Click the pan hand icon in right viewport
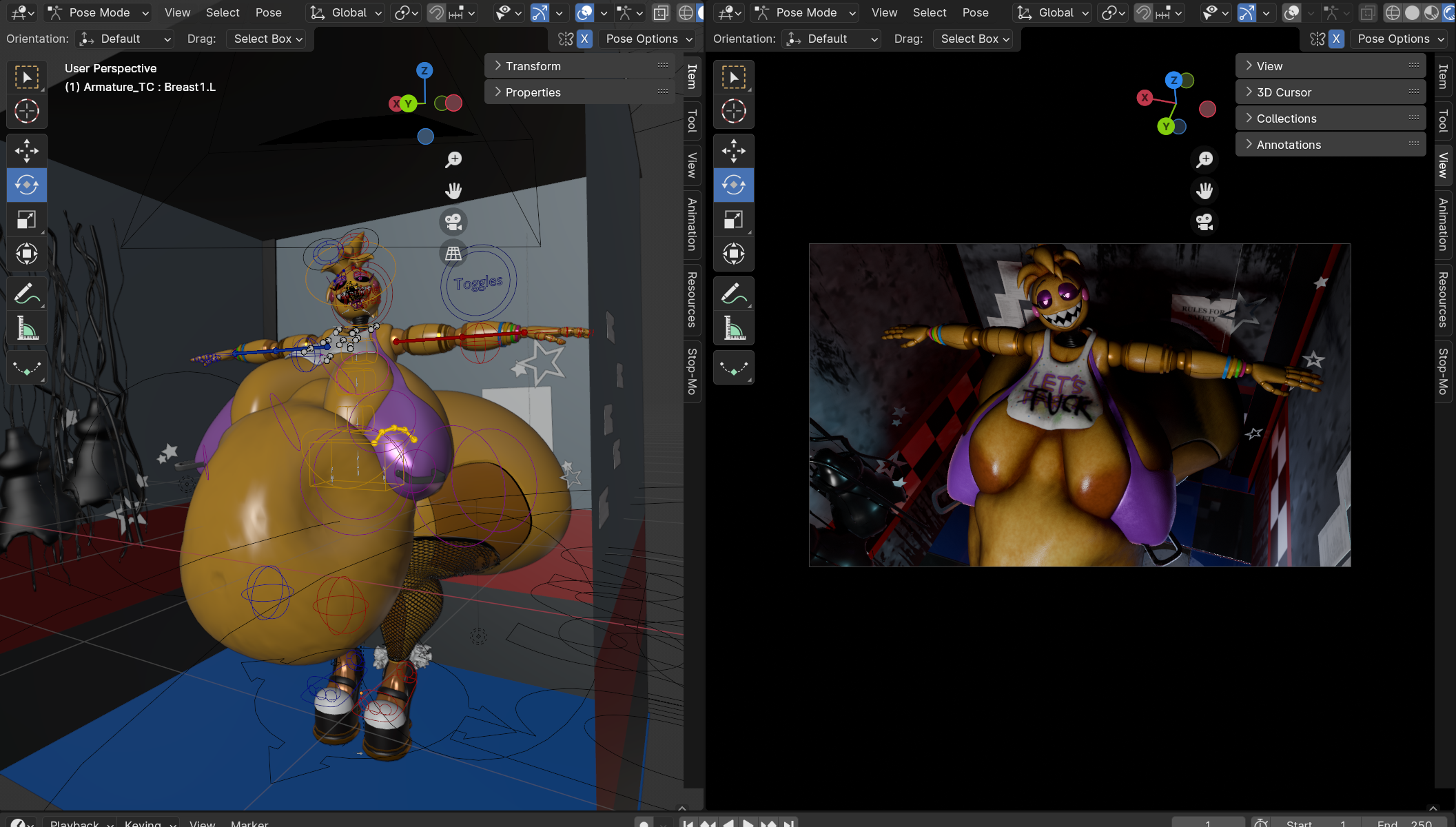 [1204, 191]
